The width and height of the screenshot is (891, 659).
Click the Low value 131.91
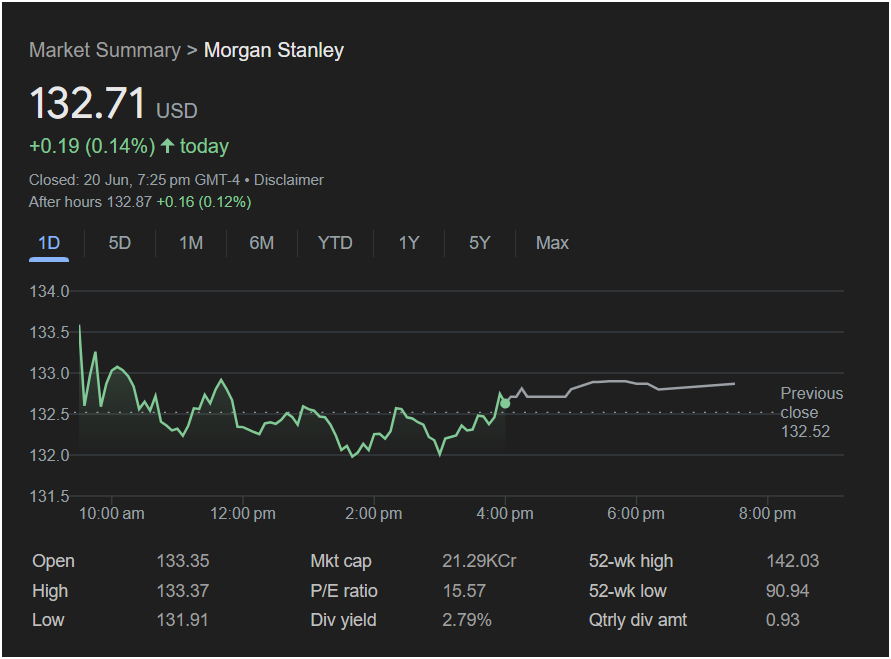click(x=182, y=620)
